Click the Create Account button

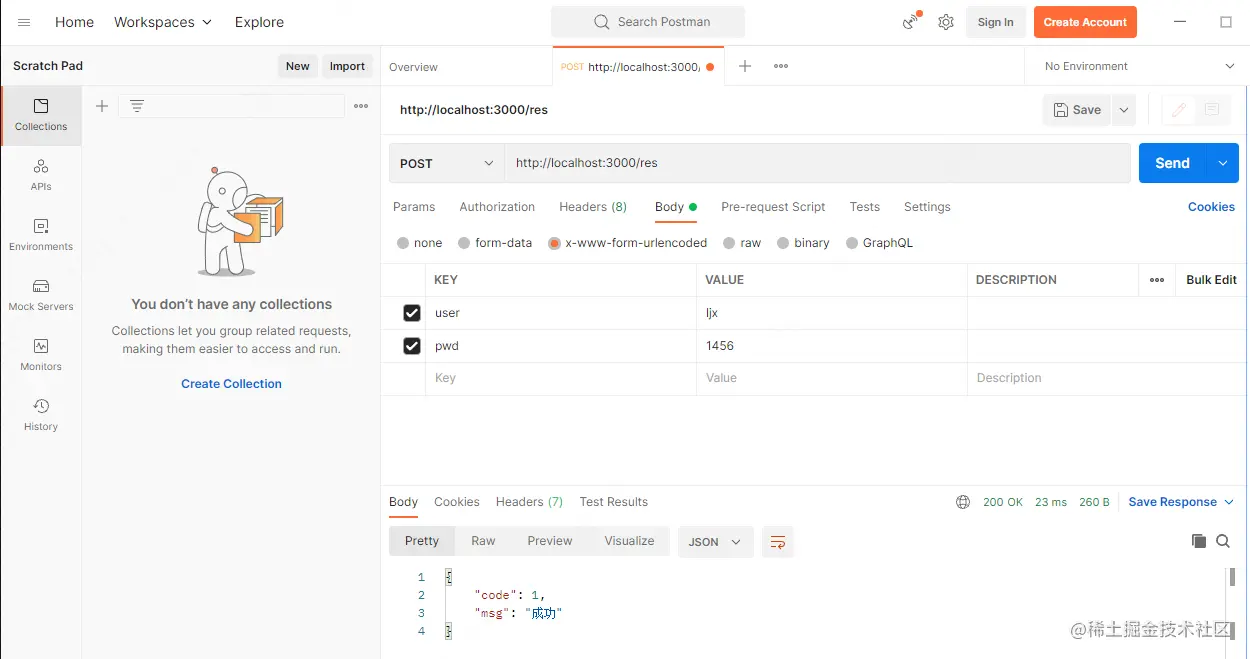[x=1085, y=22]
